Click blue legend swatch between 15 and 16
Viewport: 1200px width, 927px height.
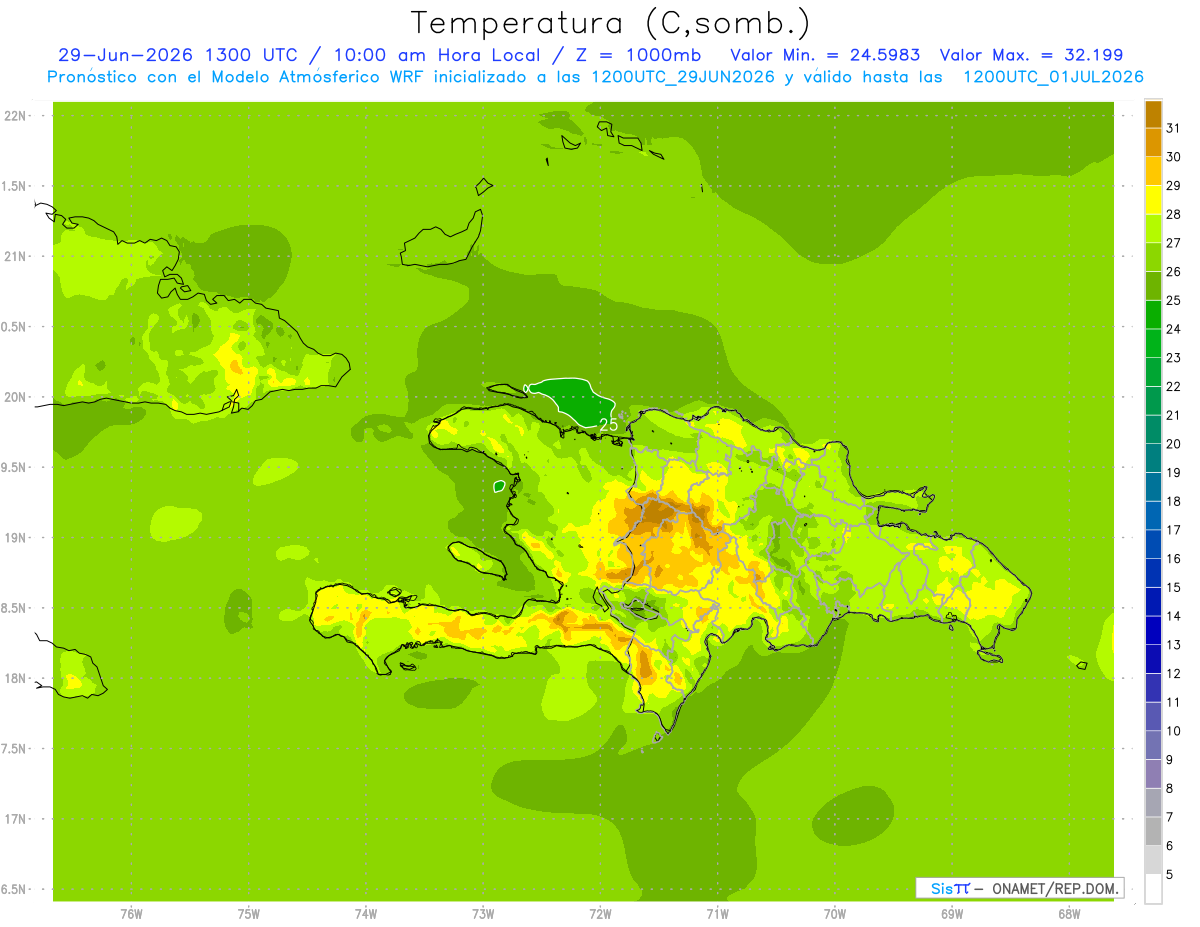click(x=1153, y=573)
